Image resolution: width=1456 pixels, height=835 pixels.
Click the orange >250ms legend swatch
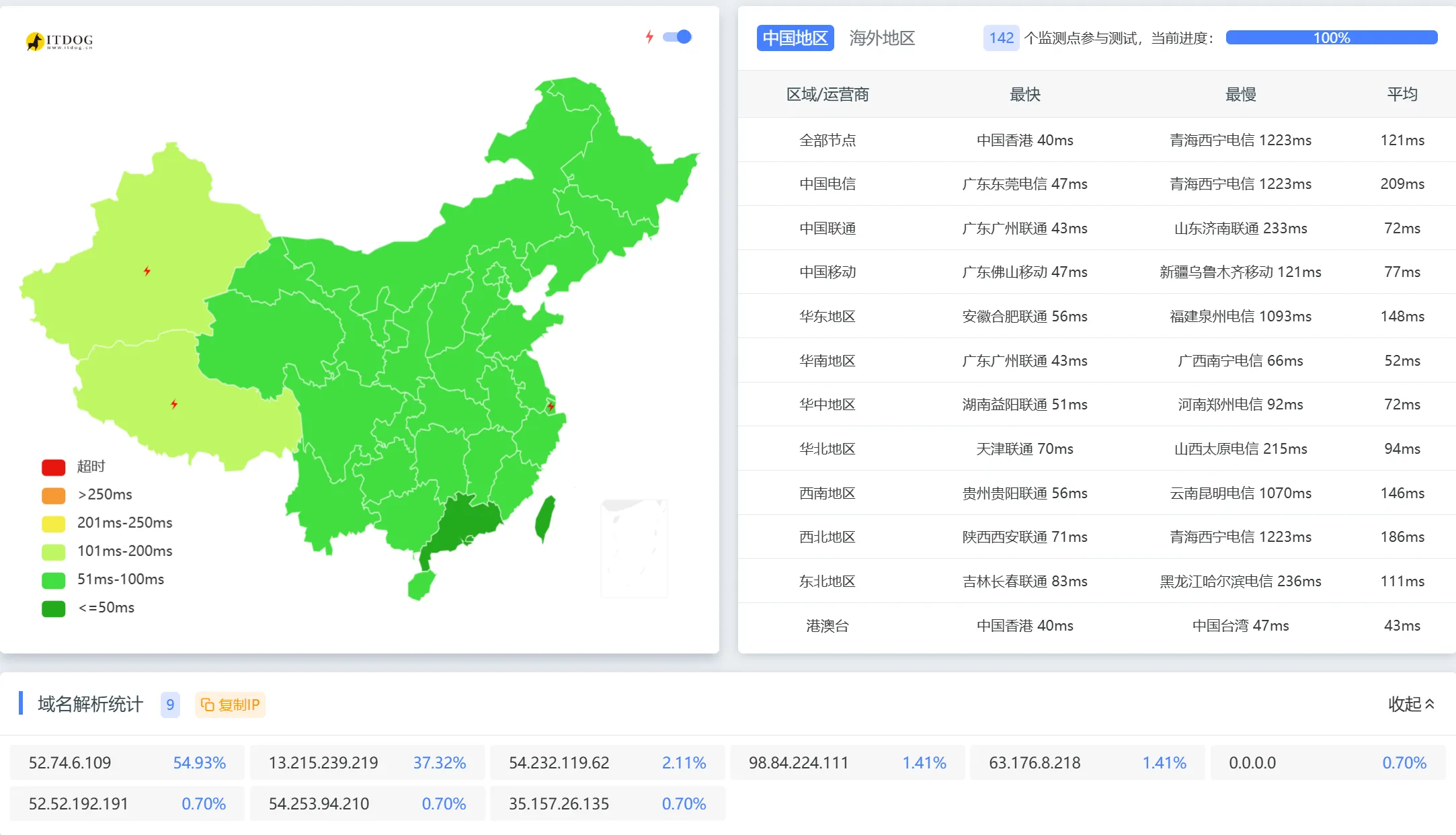pos(53,495)
